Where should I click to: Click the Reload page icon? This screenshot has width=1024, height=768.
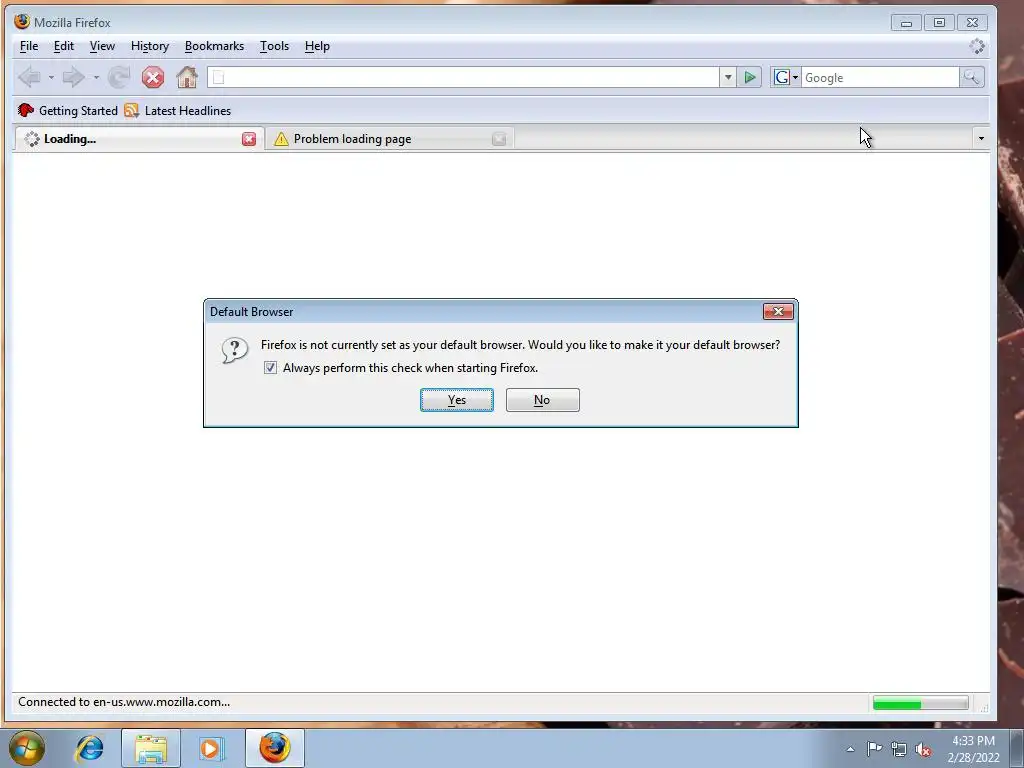119,78
